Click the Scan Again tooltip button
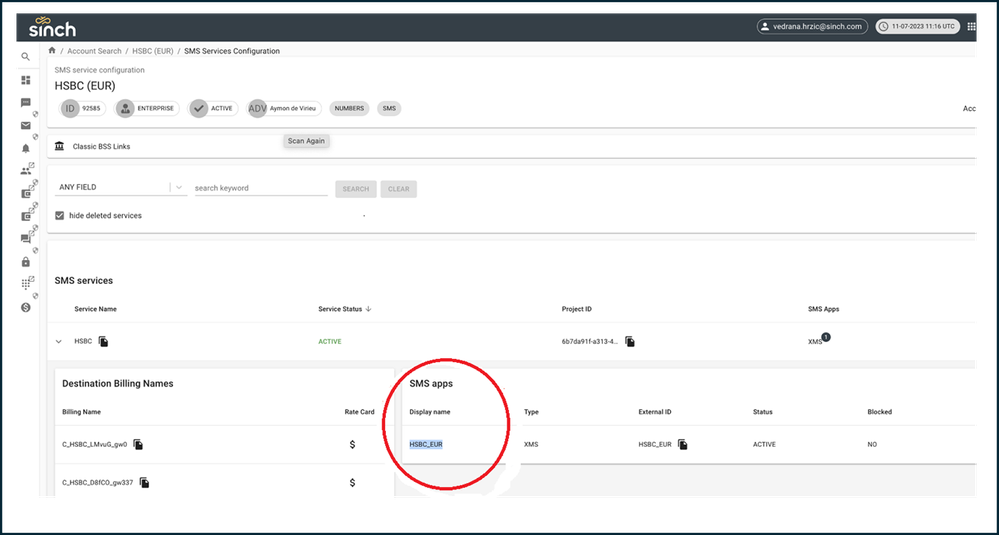 306,141
